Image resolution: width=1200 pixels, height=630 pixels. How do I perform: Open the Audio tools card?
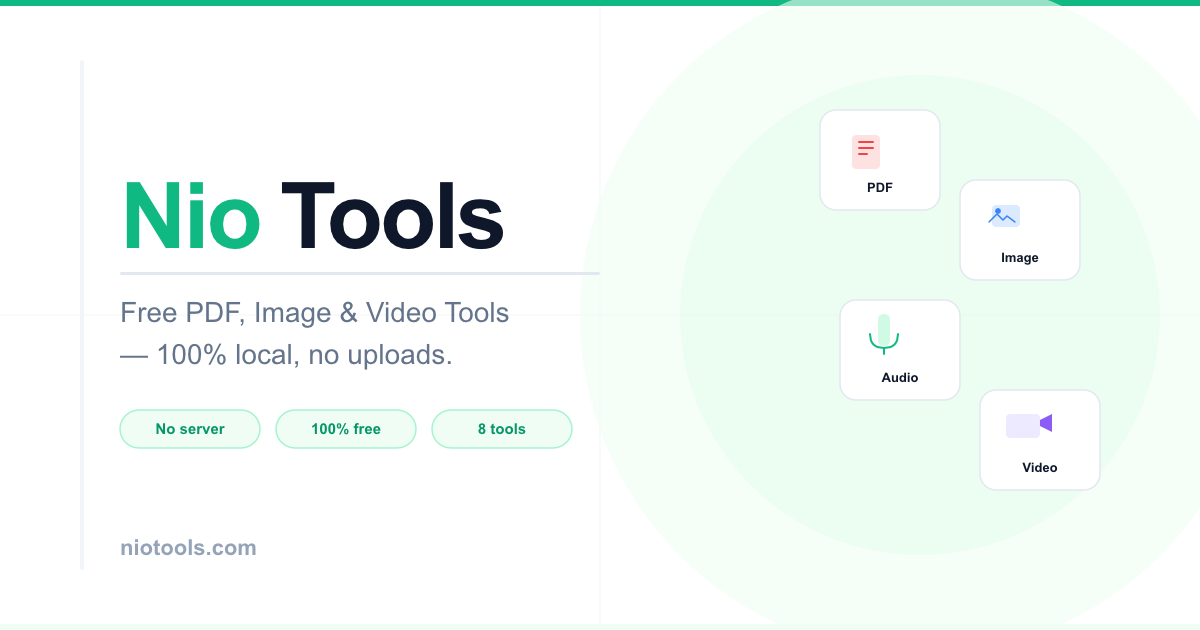[900, 350]
